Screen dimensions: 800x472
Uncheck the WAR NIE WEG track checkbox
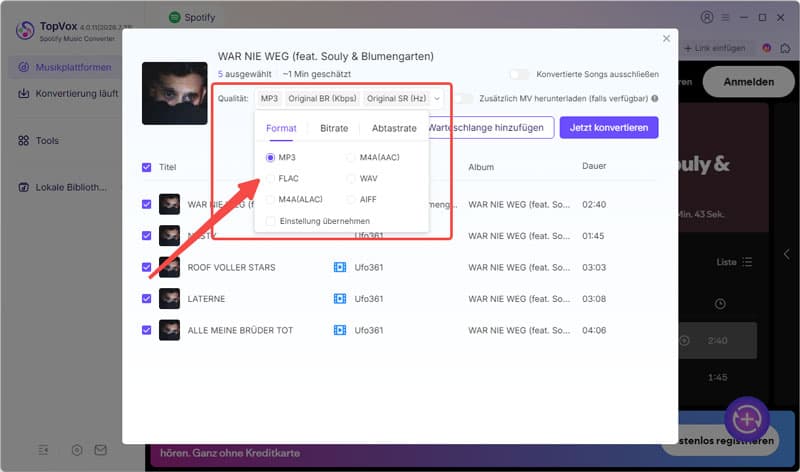tap(146, 204)
